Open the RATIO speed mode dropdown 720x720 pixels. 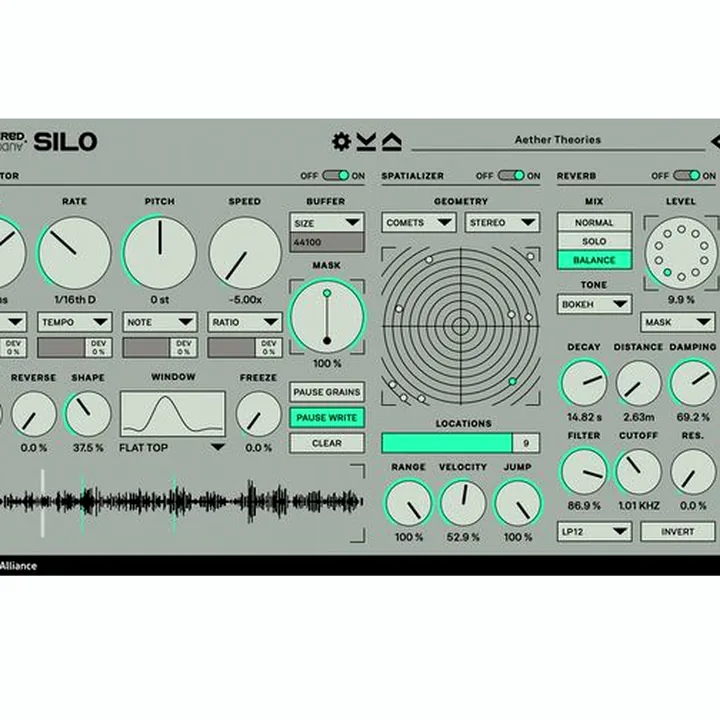coord(245,322)
